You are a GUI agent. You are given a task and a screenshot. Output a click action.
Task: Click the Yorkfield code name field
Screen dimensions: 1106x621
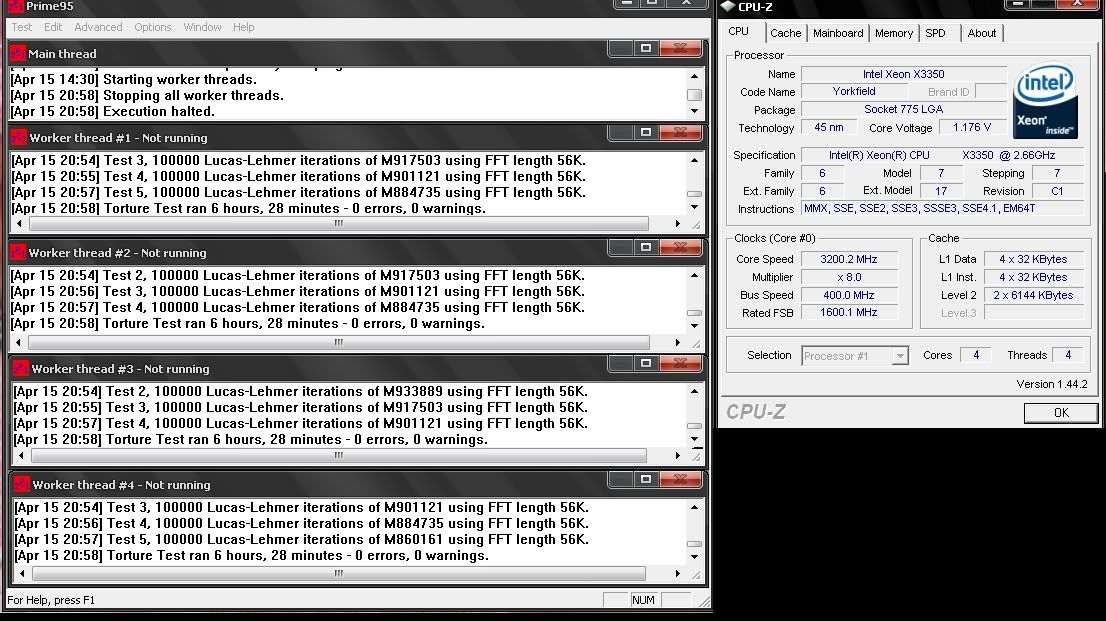click(x=854, y=92)
